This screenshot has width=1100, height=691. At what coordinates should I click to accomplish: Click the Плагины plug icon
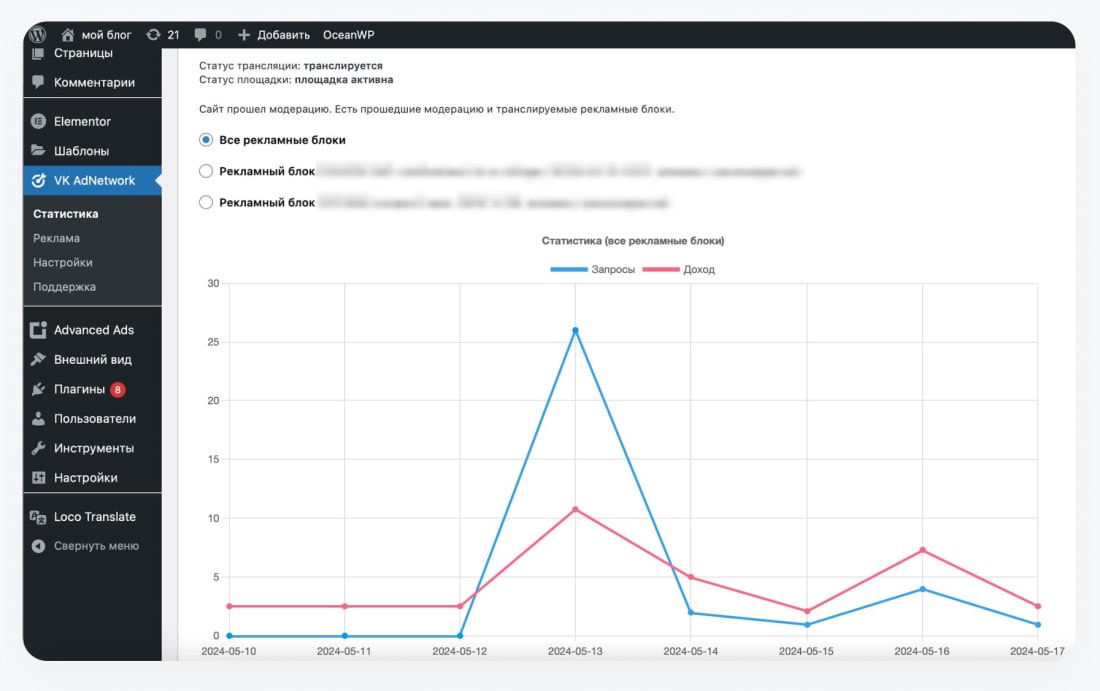coord(39,389)
